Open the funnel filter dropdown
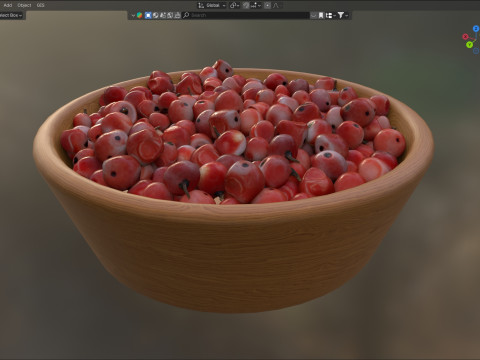Screen dimensions: 480x360 (x=342, y=15)
